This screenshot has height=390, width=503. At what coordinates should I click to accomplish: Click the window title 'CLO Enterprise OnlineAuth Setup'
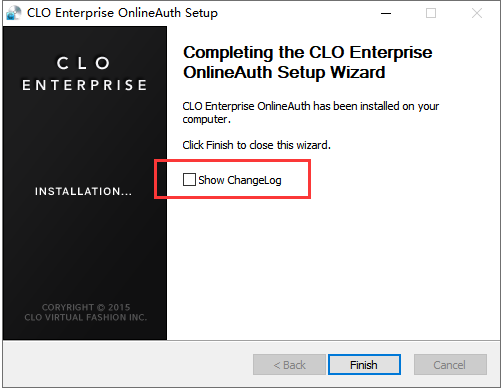point(122,13)
